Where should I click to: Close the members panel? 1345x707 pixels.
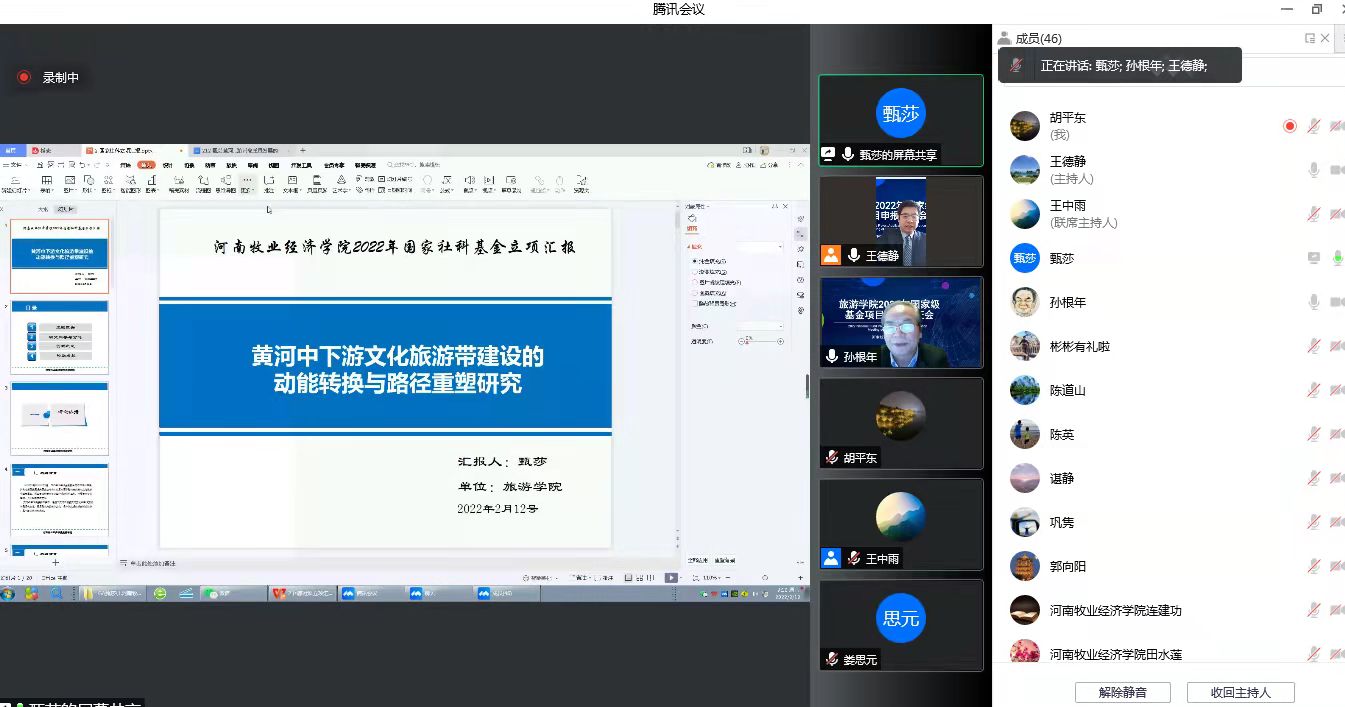(x=1326, y=39)
